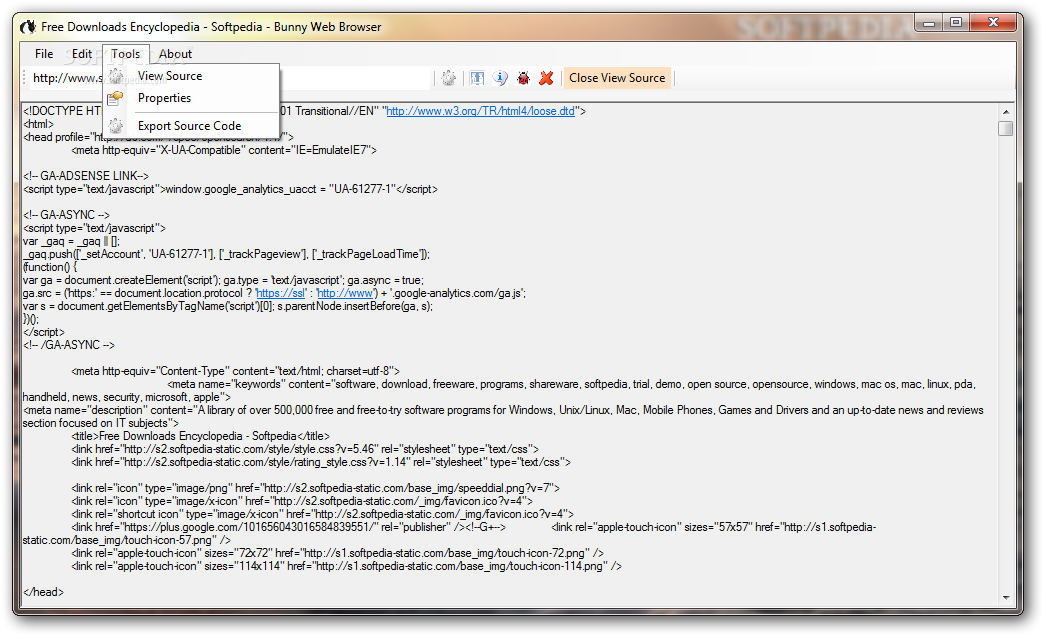Viewport: 1044px width, 636px height.
Task: Click the icon beside Properties menu item
Action: (116, 98)
